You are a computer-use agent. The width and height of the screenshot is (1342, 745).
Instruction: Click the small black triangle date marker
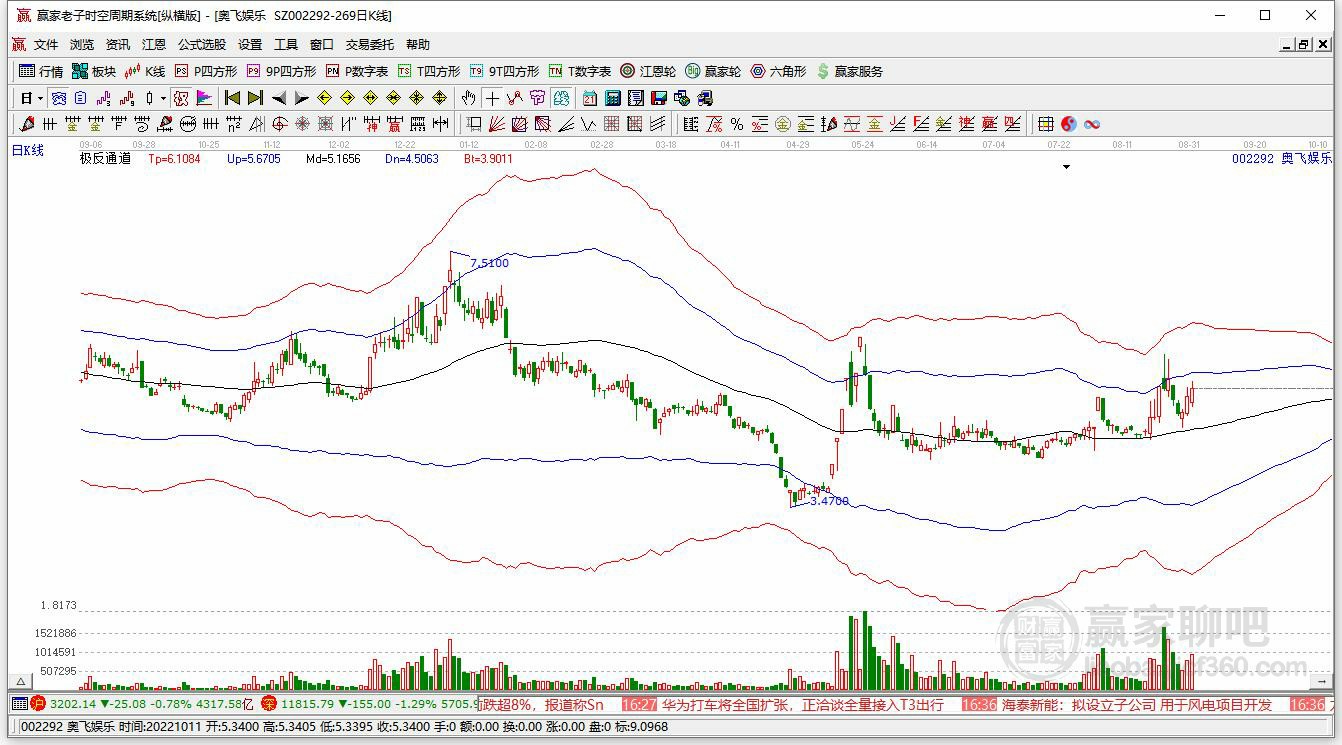1067,167
